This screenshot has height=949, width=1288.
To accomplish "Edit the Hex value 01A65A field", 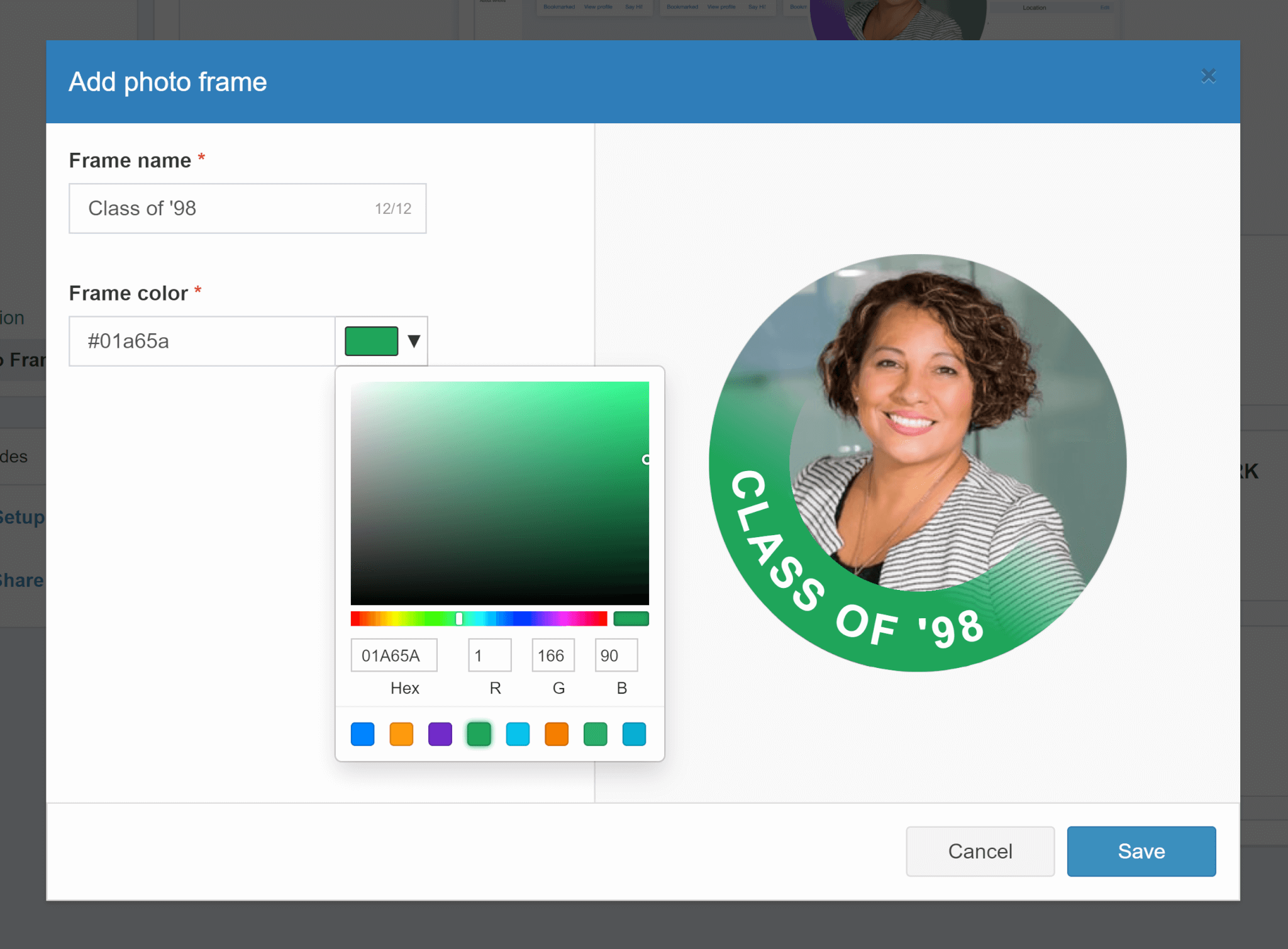I will tap(394, 655).
